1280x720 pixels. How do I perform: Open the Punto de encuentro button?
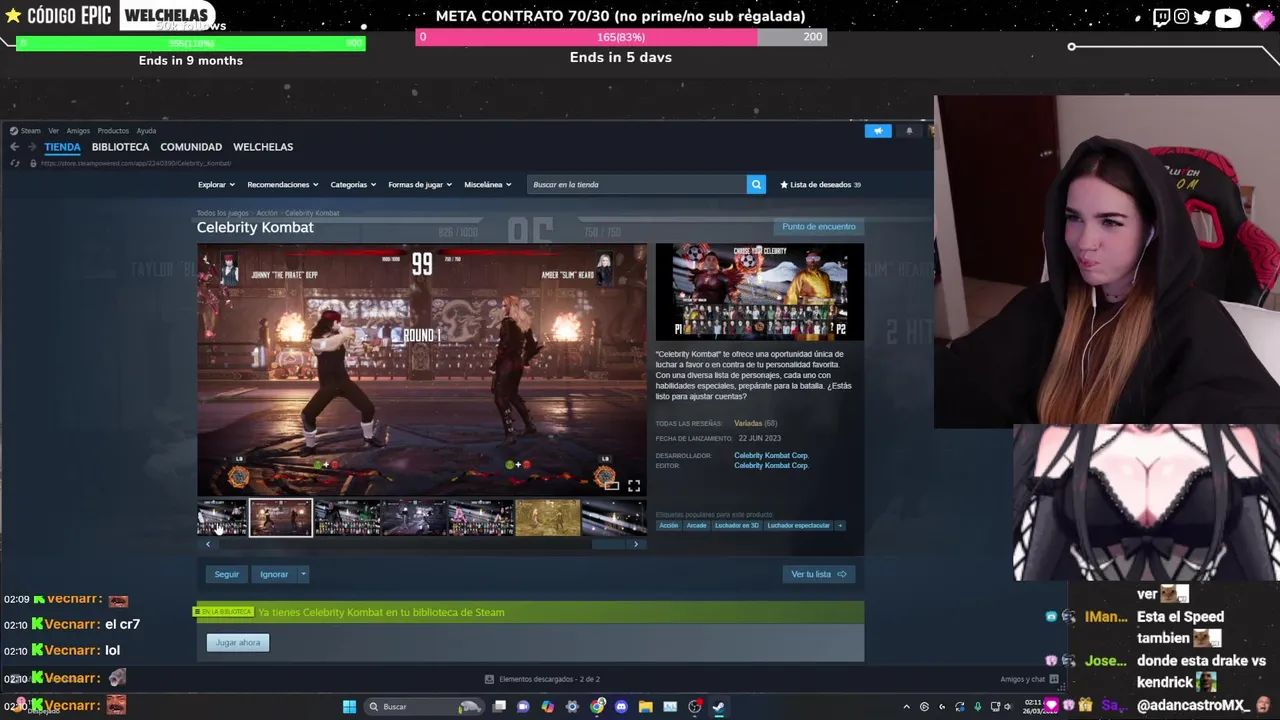[818, 227]
